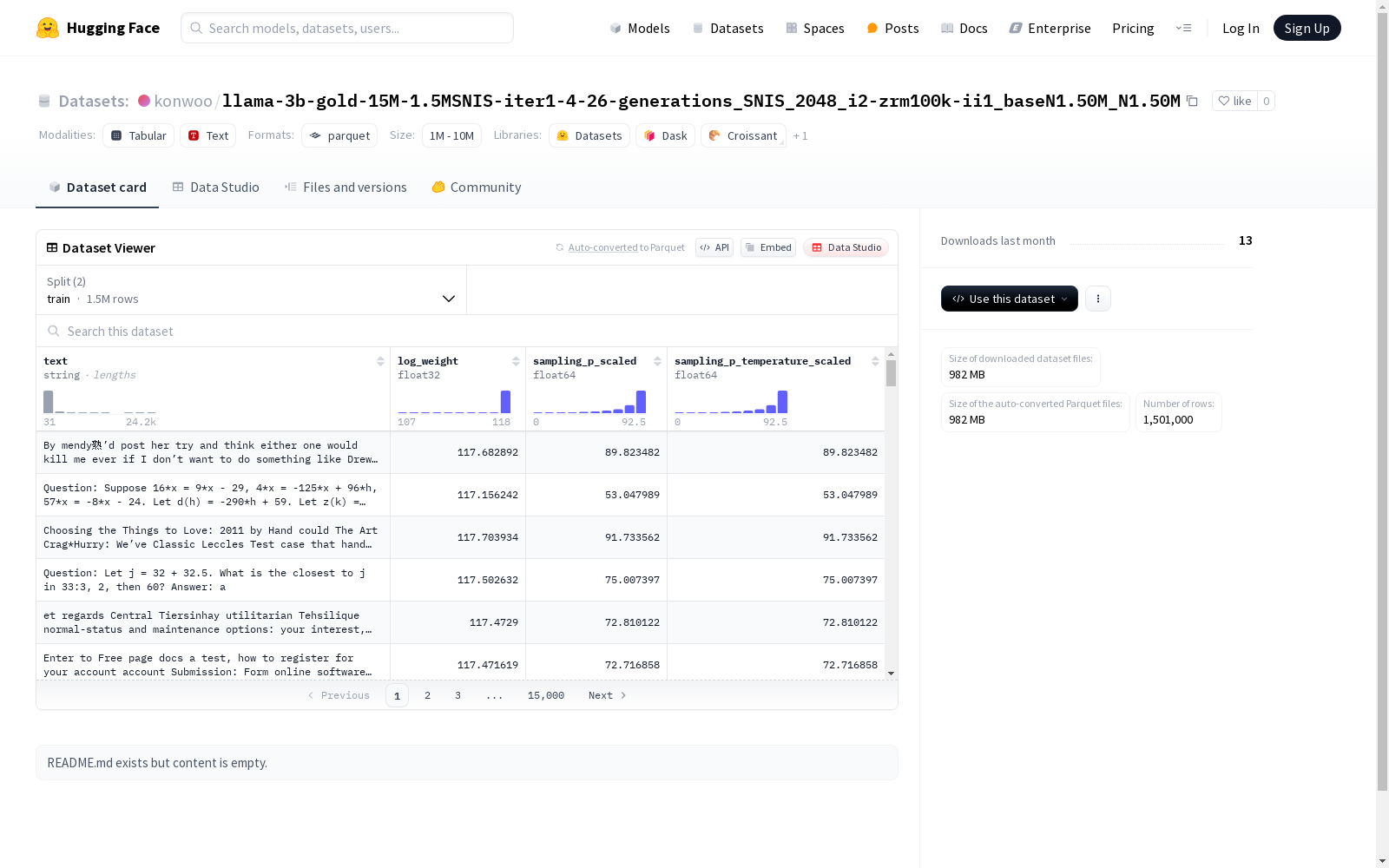Jump to page 15,000
Image resolution: width=1389 pixels, height=868 pixels.
tap(546, 695)
